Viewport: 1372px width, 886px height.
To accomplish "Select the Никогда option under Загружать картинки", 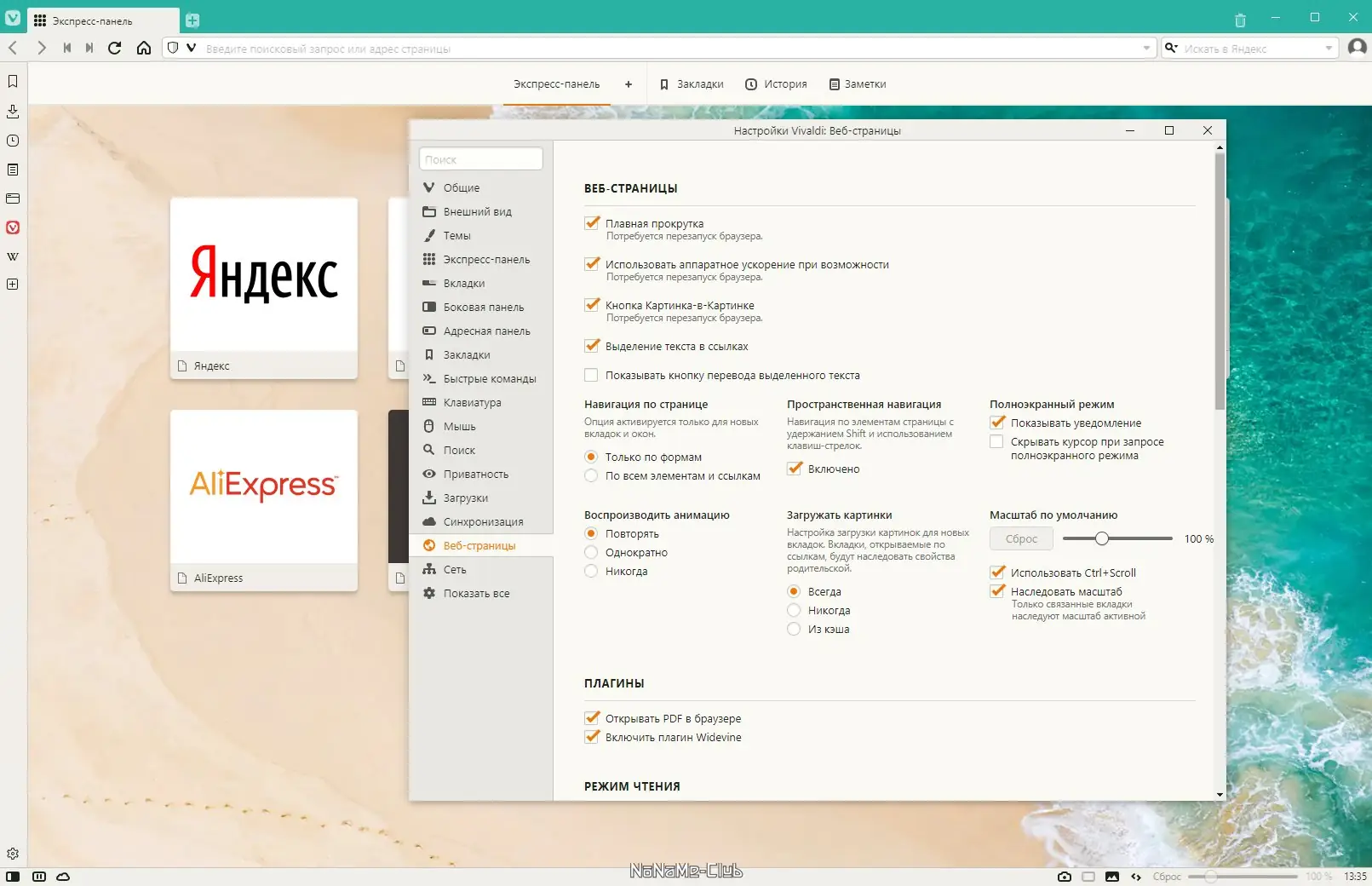I will pyautogui.click(x=794, y=610).
